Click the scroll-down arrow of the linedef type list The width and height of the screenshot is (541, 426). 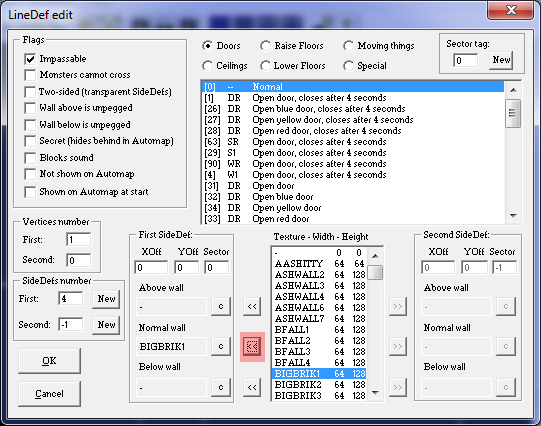click(513, 216)
